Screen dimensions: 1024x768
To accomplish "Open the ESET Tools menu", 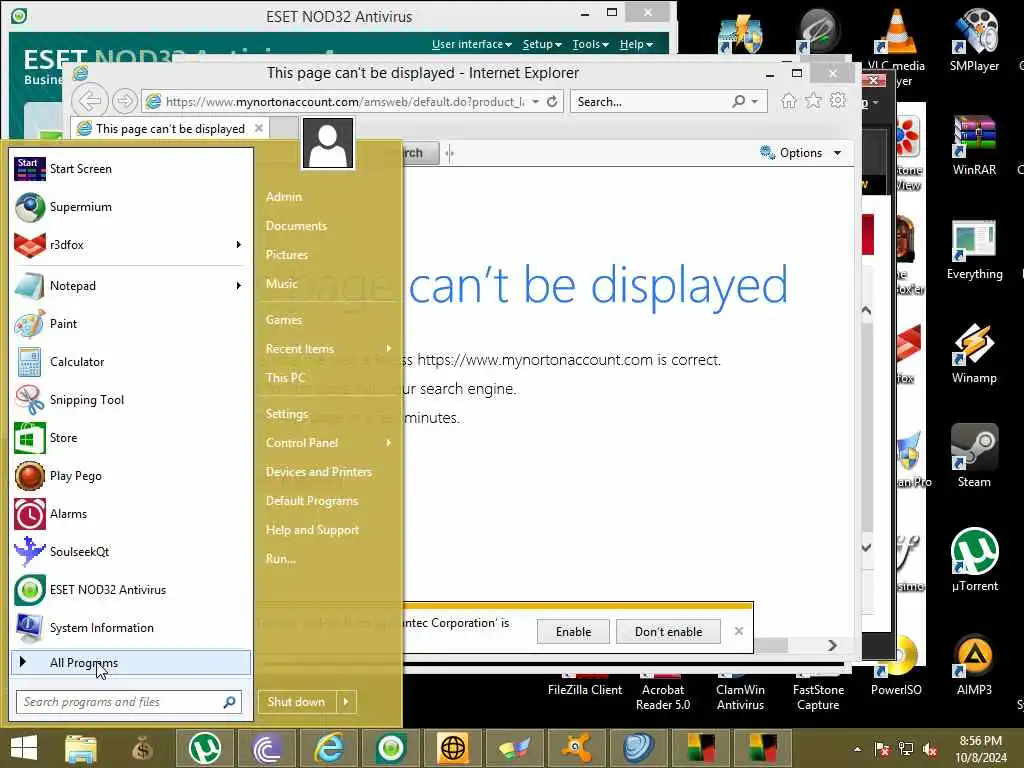I will pos(590,44).
